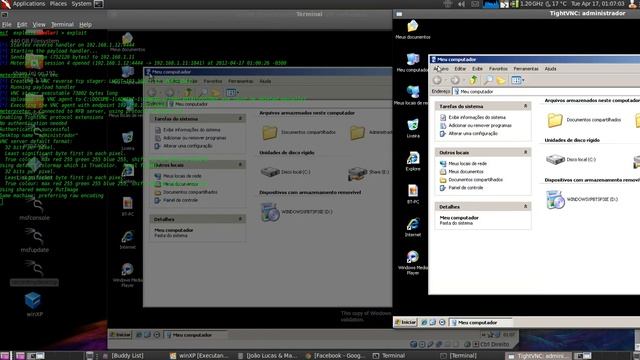
Task: Select the msfconsole desktop icon
Action: [x=35, y=208]
